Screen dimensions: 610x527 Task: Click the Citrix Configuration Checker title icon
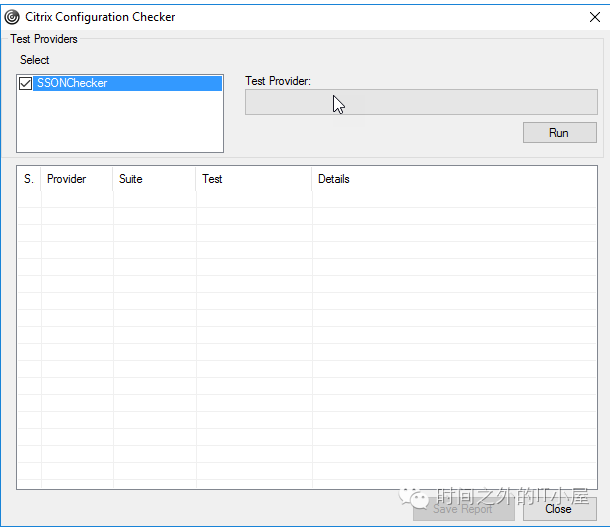pos(12,17)
